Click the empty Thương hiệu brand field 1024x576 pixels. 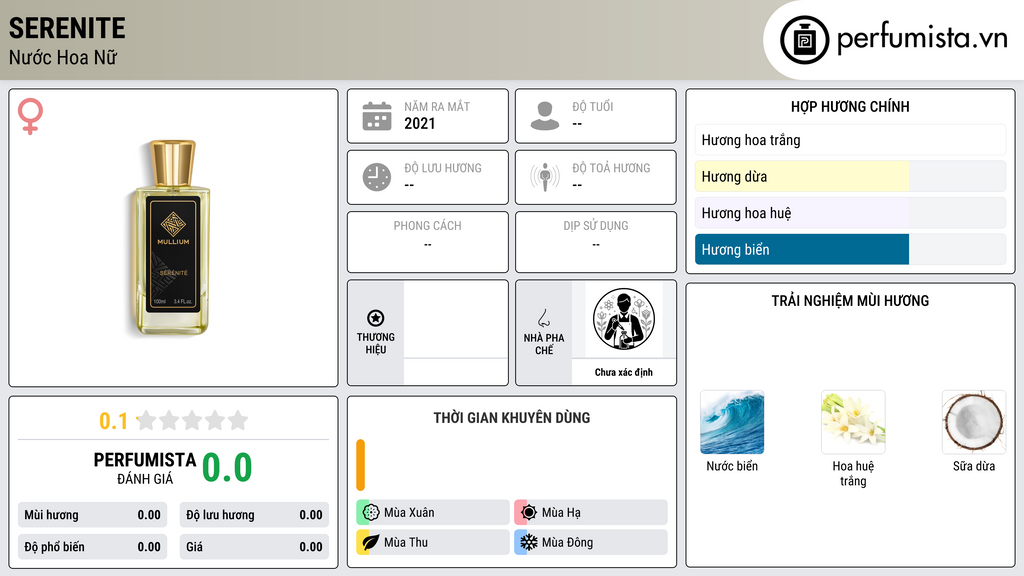click(x=455, y=332)
